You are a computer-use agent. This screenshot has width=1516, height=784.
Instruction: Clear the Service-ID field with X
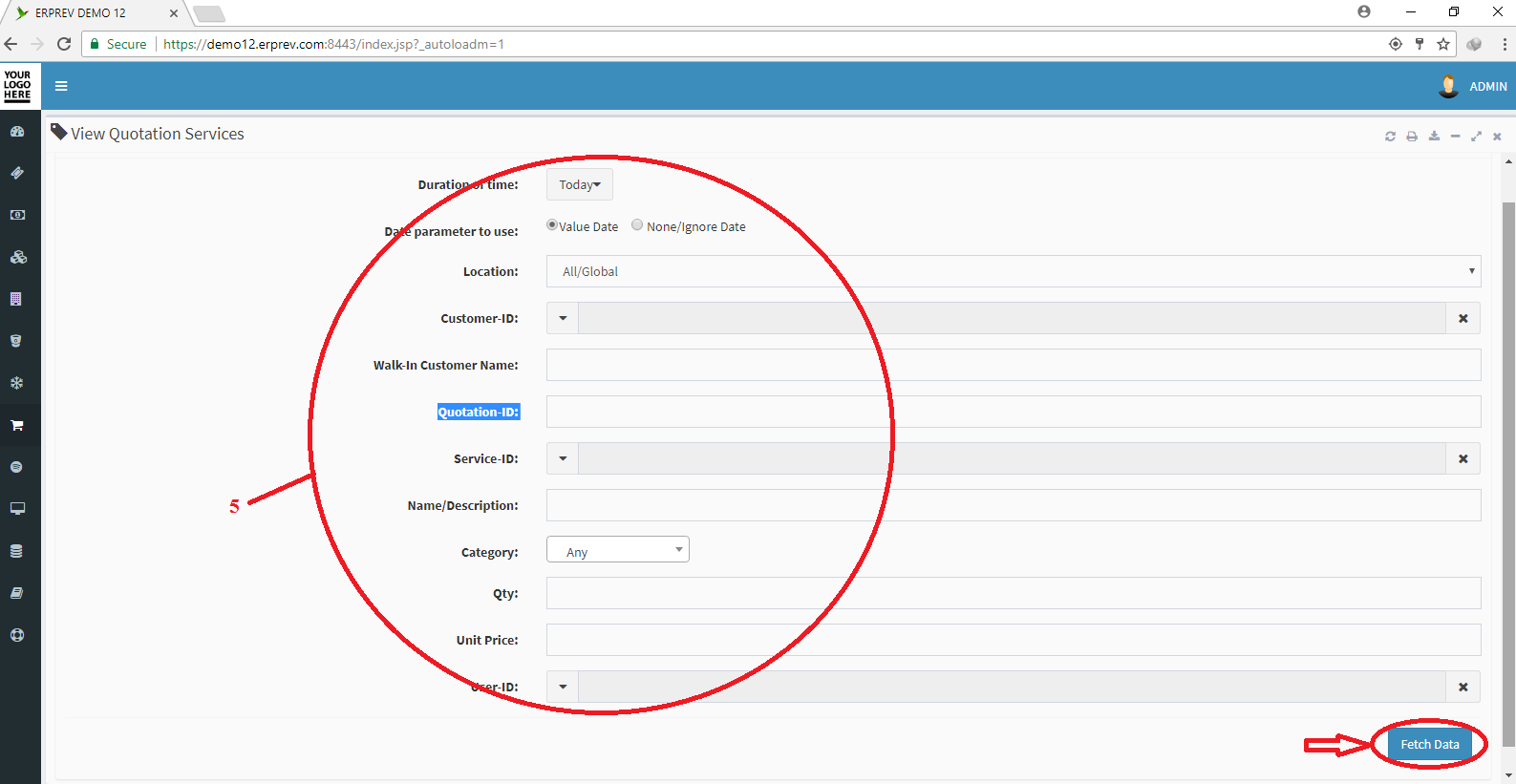click(1463, 458)
